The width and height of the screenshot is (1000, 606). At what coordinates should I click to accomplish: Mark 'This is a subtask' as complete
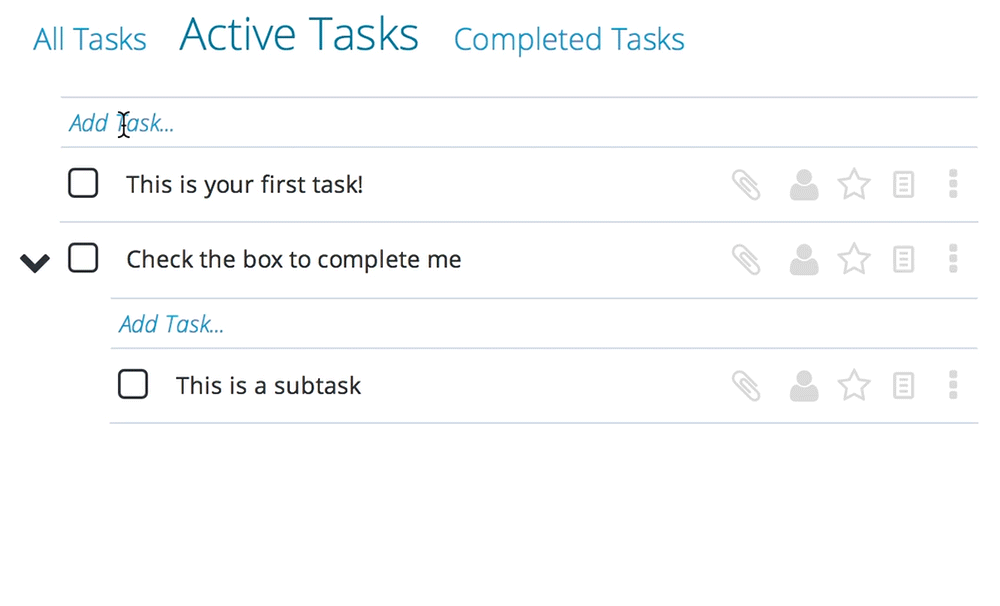[x=133, y=384]
